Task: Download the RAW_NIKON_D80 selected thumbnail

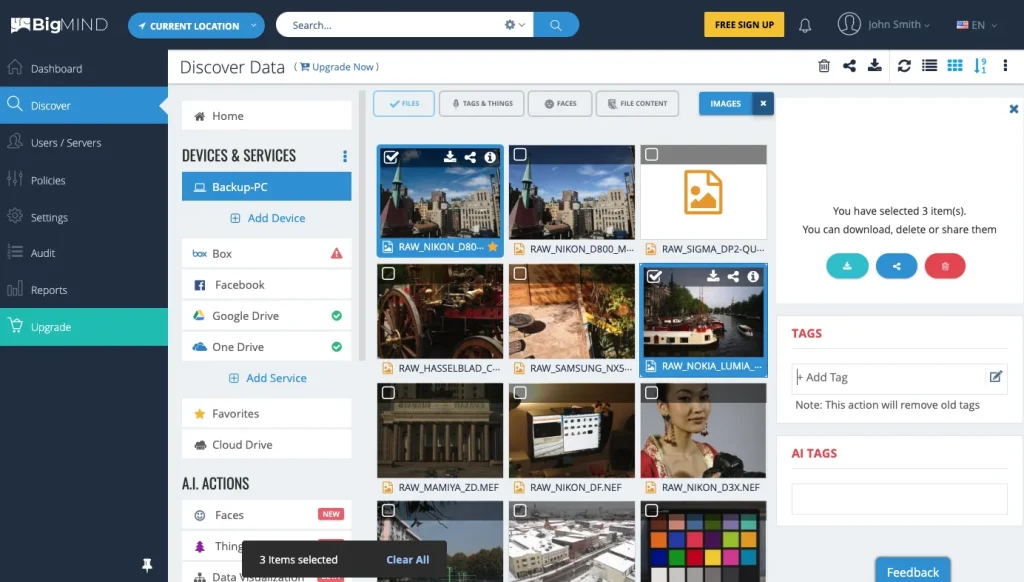Action: 450,157
